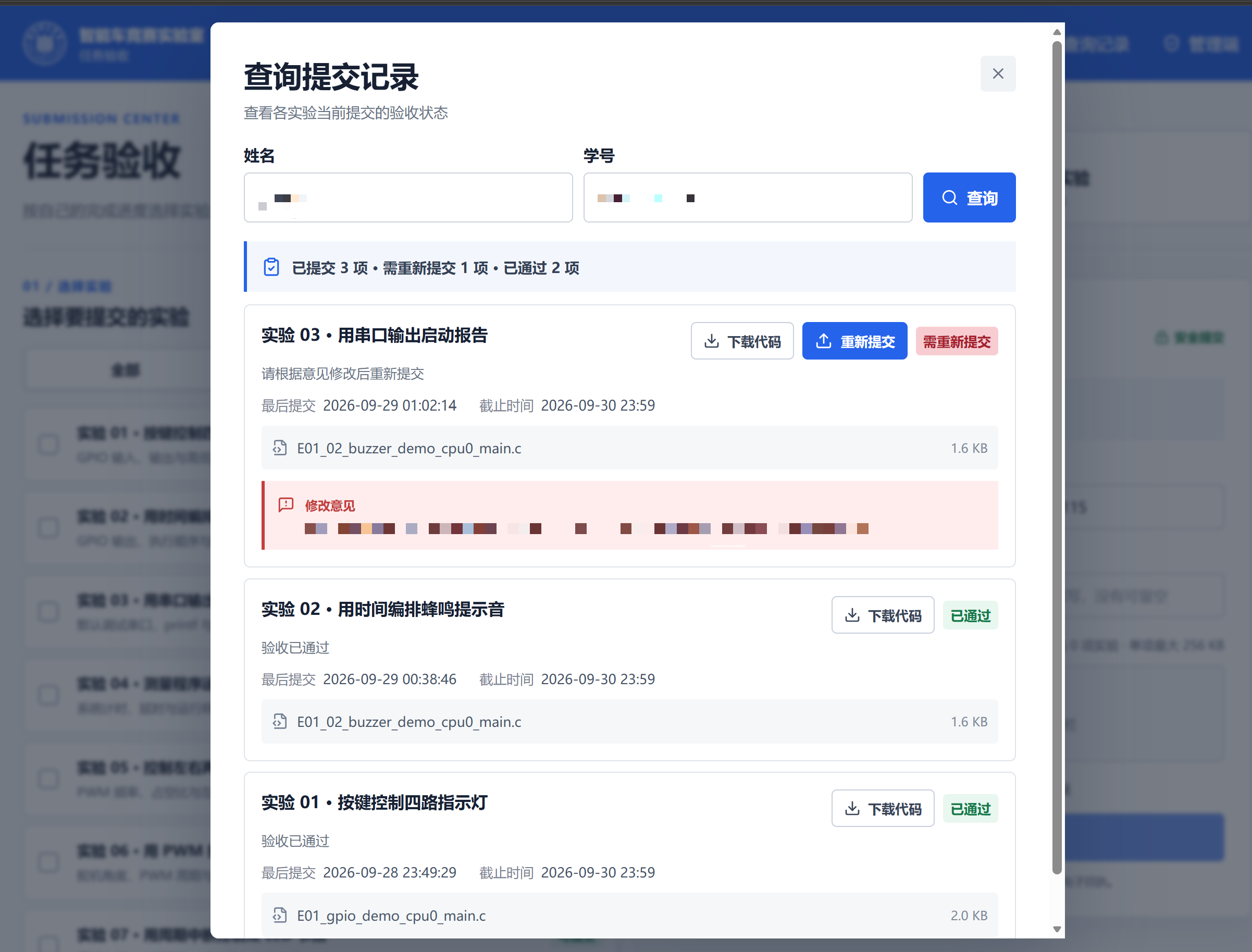
Task: Download code for 实验 03
Action: coord(741,341)
